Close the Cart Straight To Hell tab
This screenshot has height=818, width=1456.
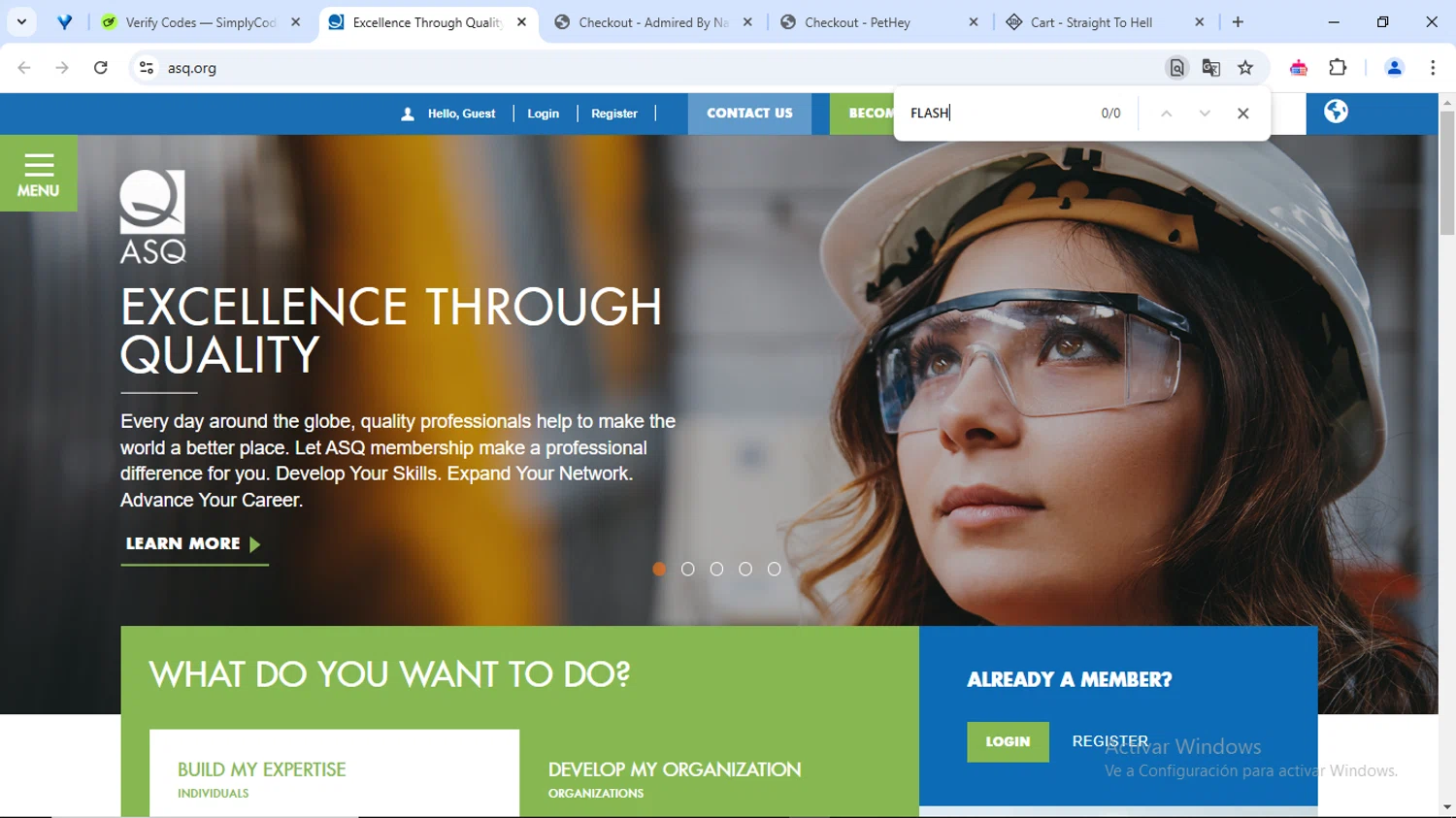click(x=1200, y=22)
